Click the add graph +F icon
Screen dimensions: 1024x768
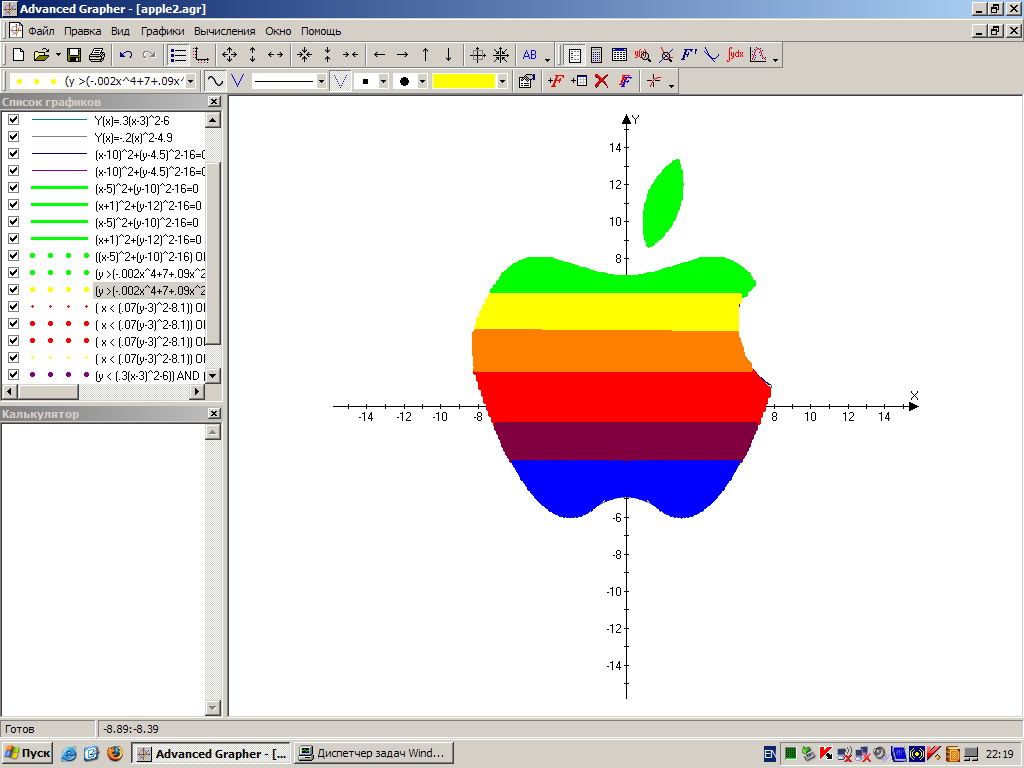tap(556, 81)
